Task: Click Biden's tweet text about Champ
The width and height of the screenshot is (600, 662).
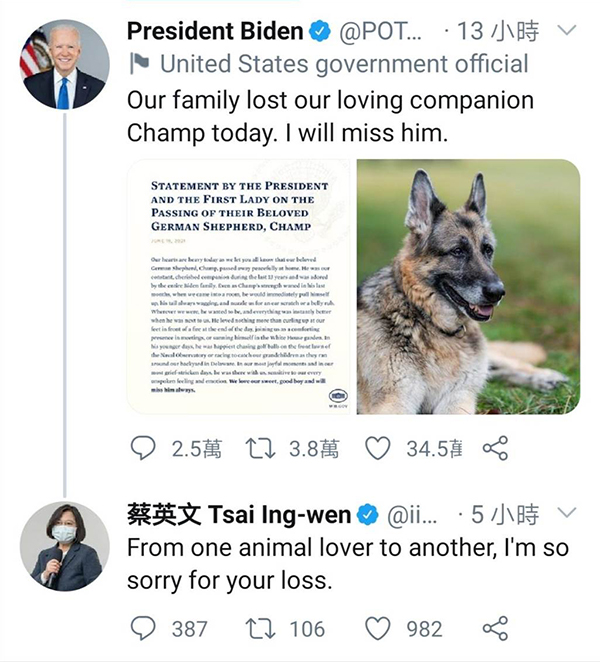Action: [330, 117]
